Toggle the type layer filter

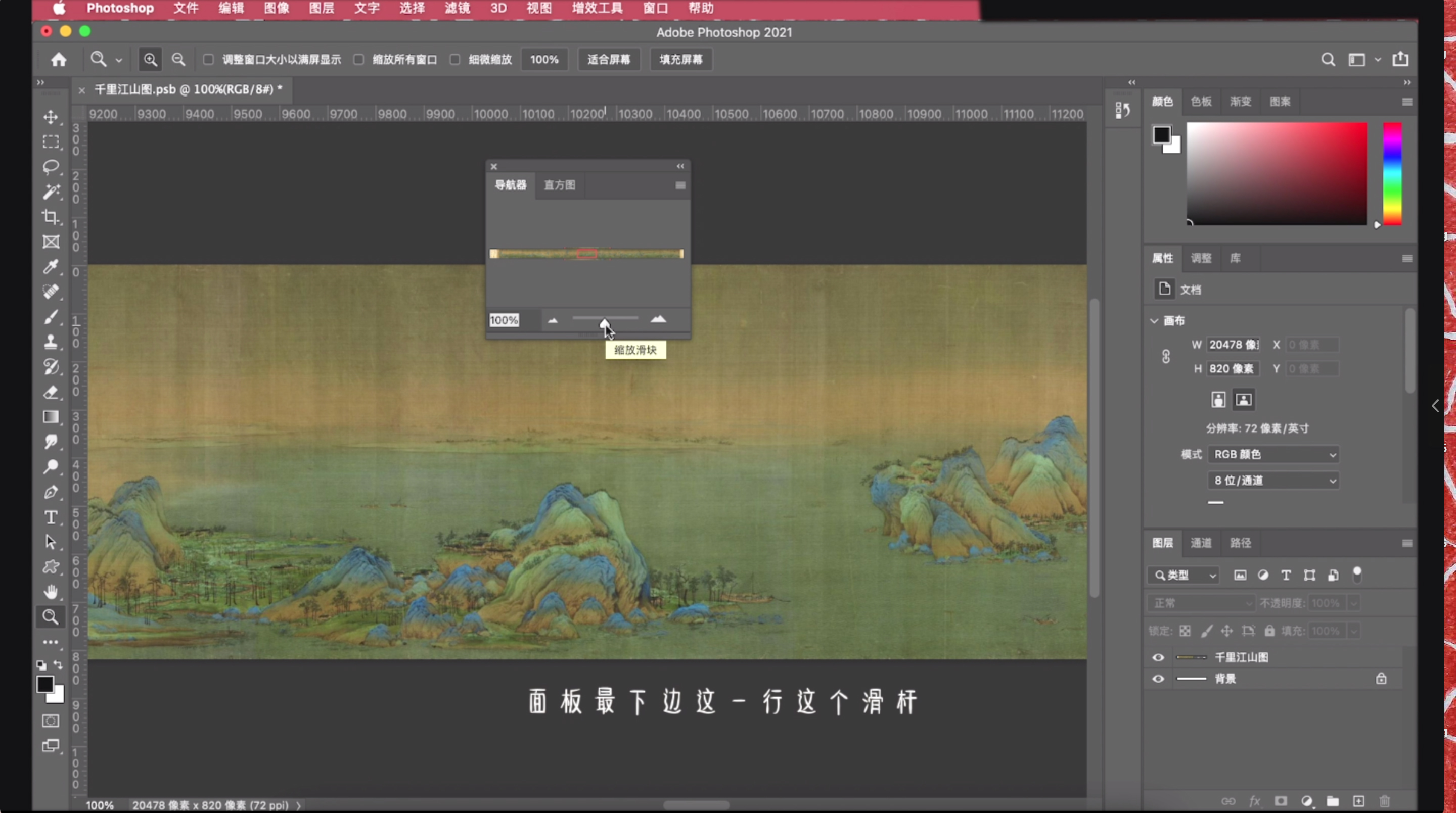click(1286, 575)
